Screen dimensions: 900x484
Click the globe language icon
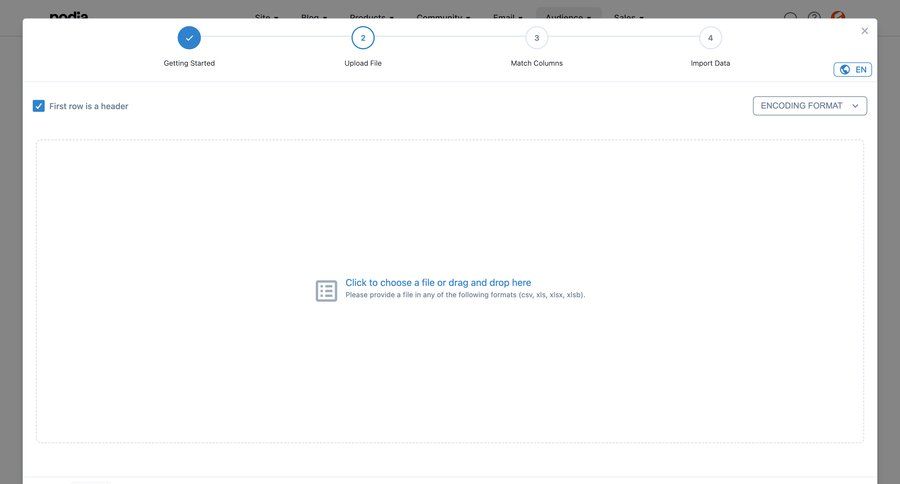pos(845,70)
